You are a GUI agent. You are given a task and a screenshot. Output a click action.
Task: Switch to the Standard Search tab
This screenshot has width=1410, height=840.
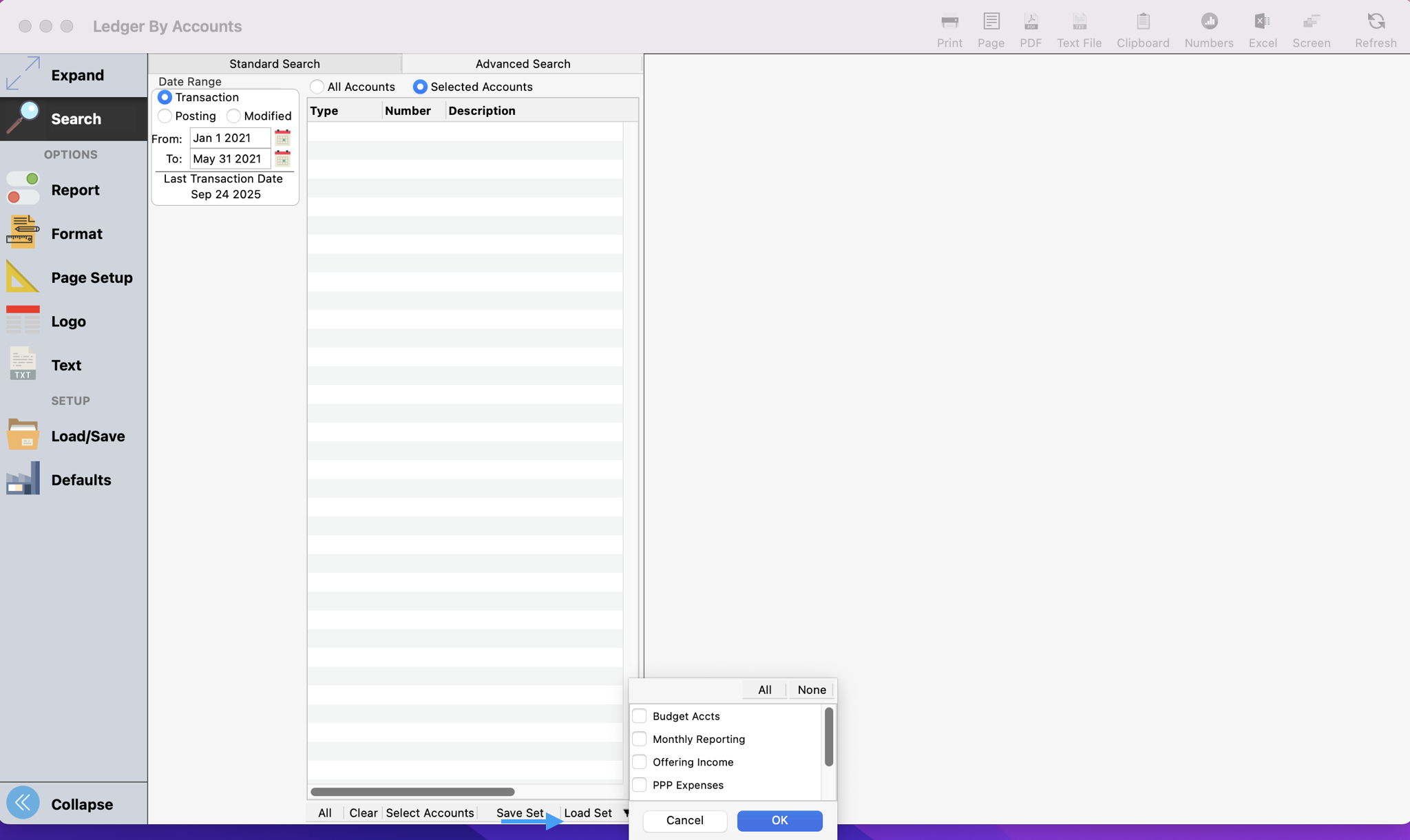[274, 63]
